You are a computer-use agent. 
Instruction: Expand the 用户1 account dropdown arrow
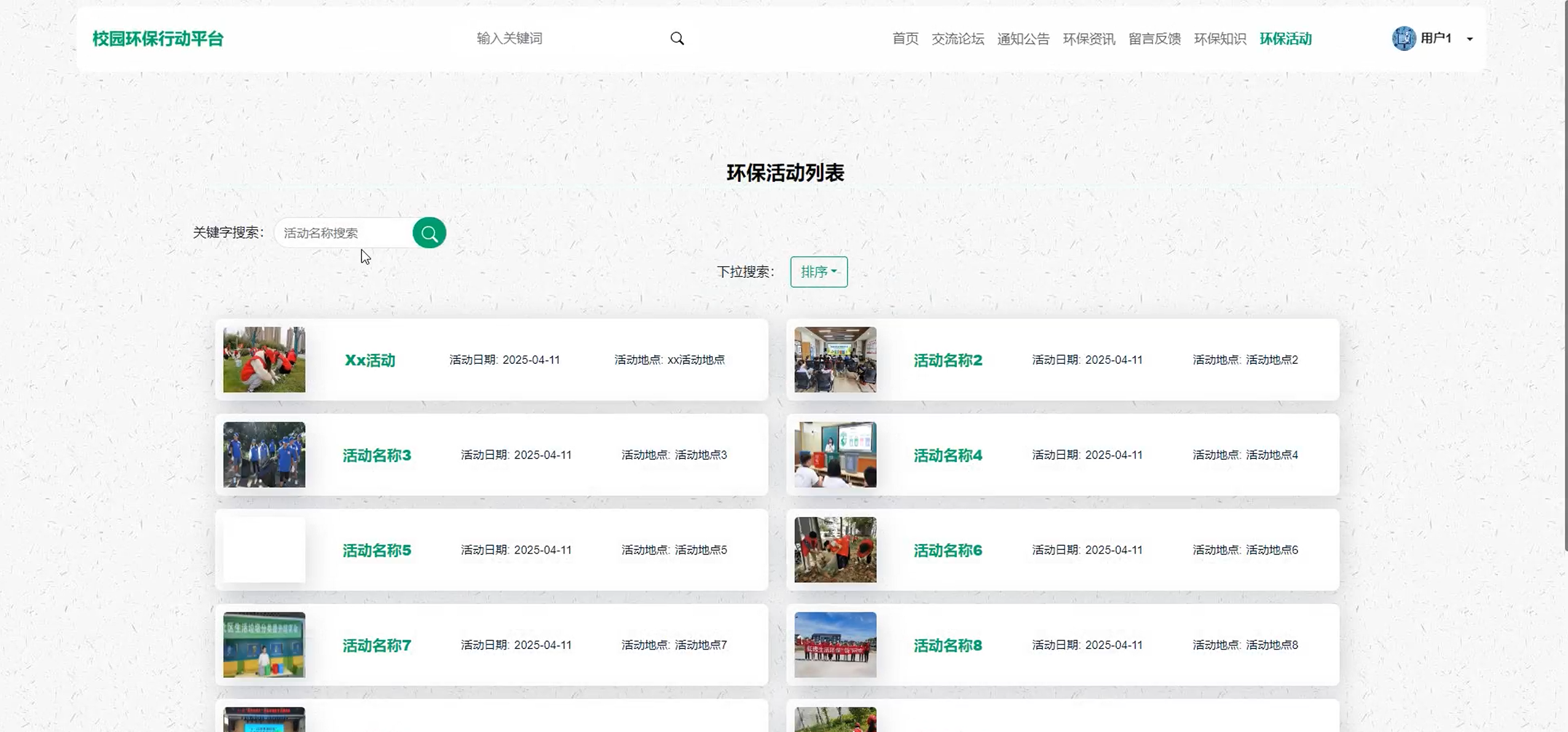[x=1470, y=39]
